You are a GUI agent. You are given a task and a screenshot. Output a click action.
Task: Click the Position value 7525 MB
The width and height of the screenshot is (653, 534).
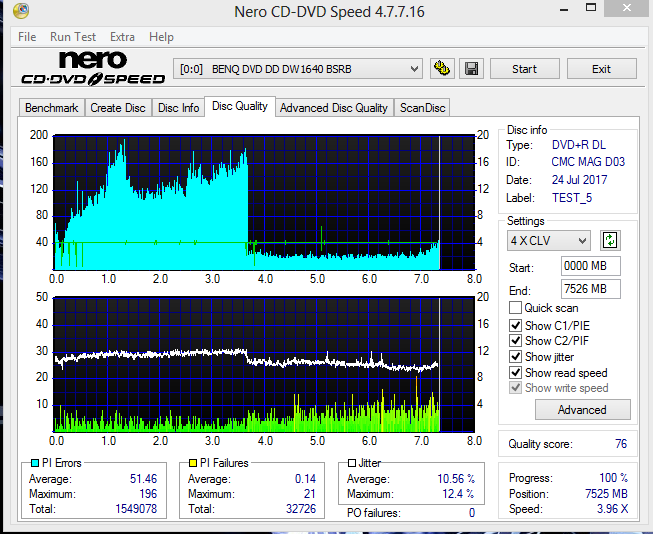point(606,494)
